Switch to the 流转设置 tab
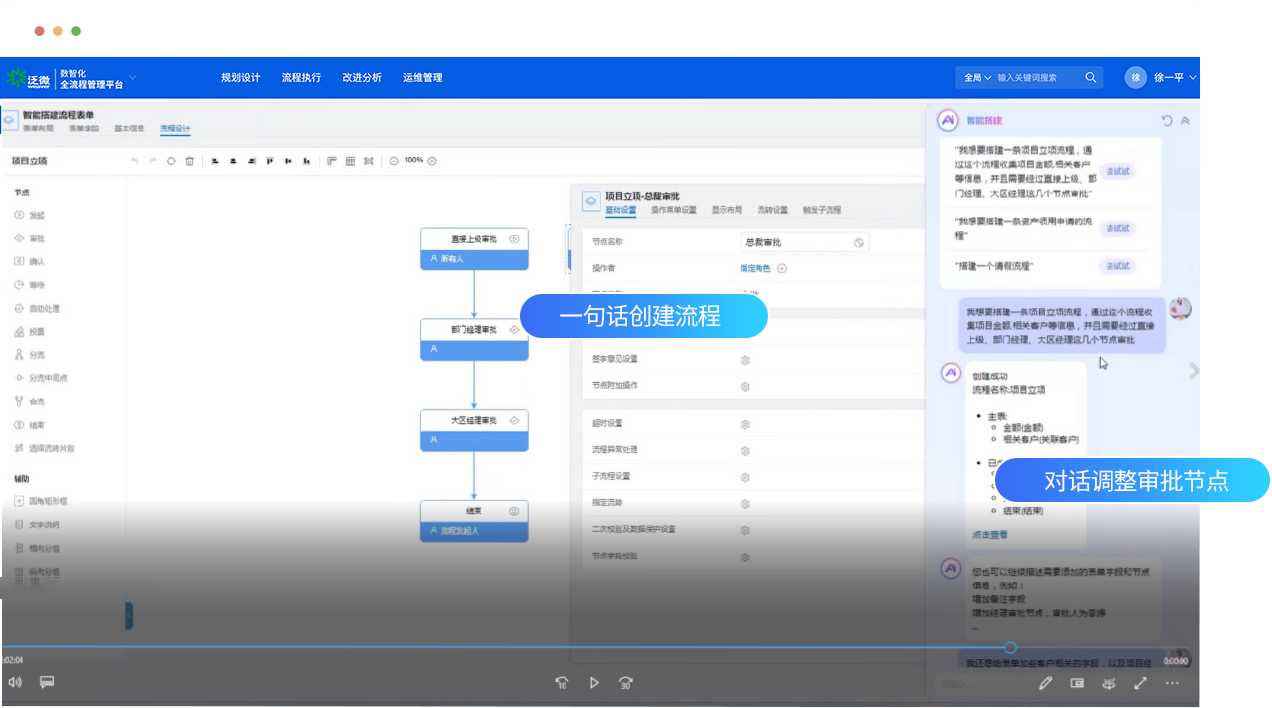This screenshot has height=708, width=1272. pos(772,211)
